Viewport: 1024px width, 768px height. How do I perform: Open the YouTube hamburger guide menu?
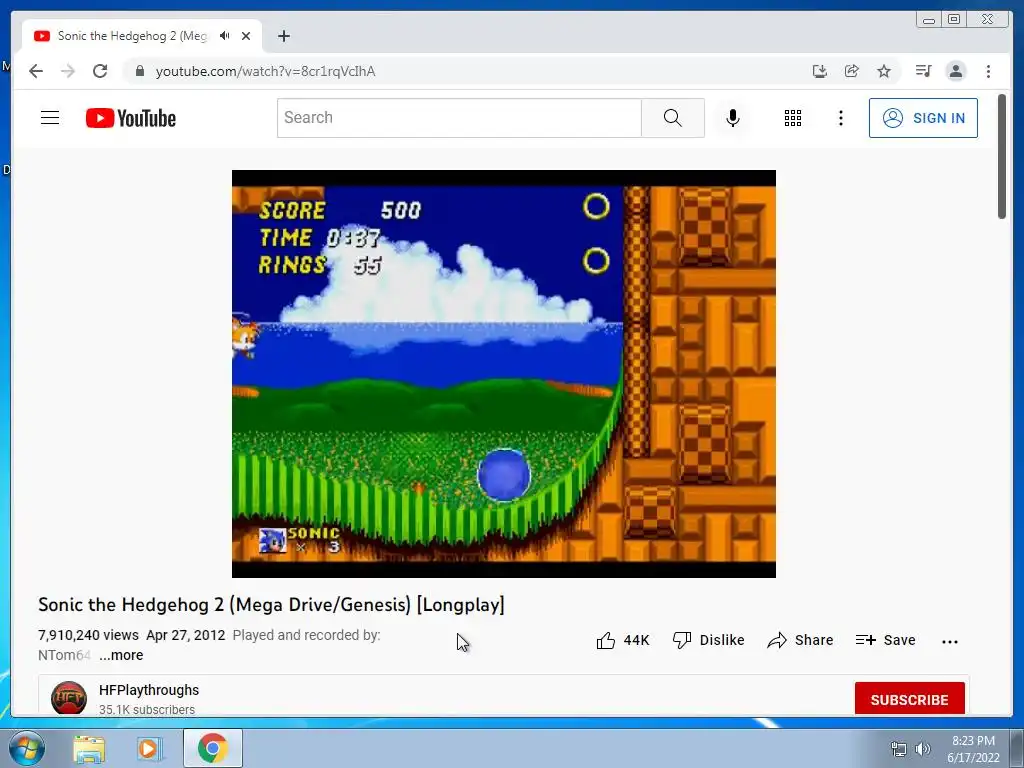click(50, 118)
